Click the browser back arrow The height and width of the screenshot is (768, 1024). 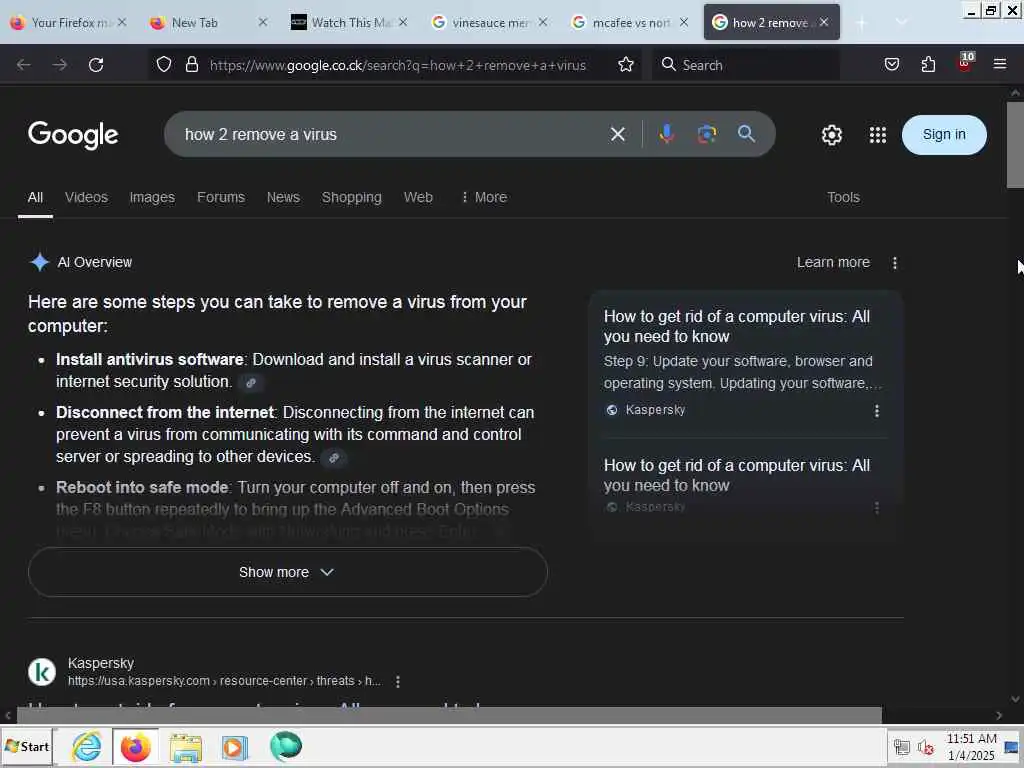24,65
